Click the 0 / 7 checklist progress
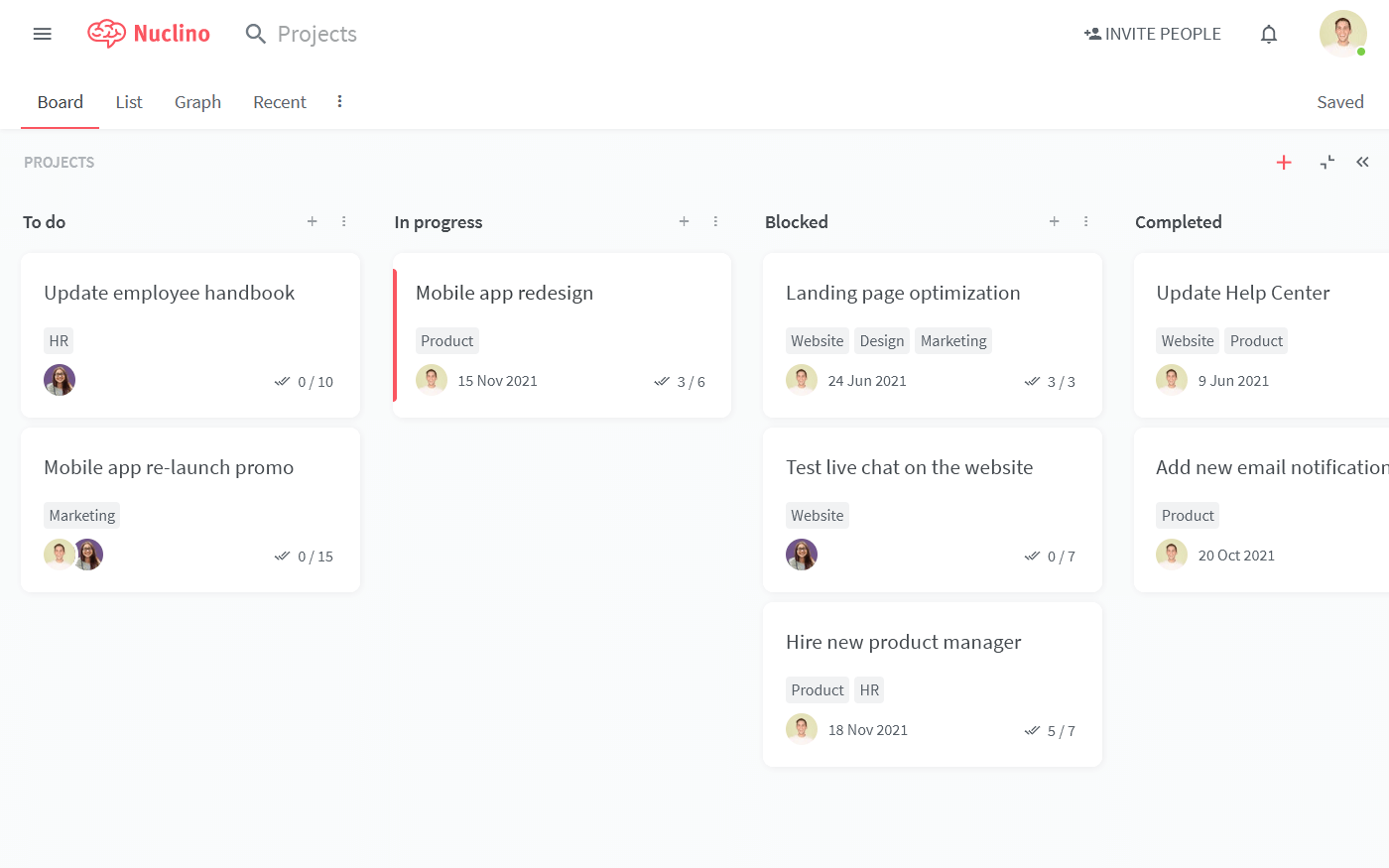1389x868 pixels. click(x=1050, y=557)
